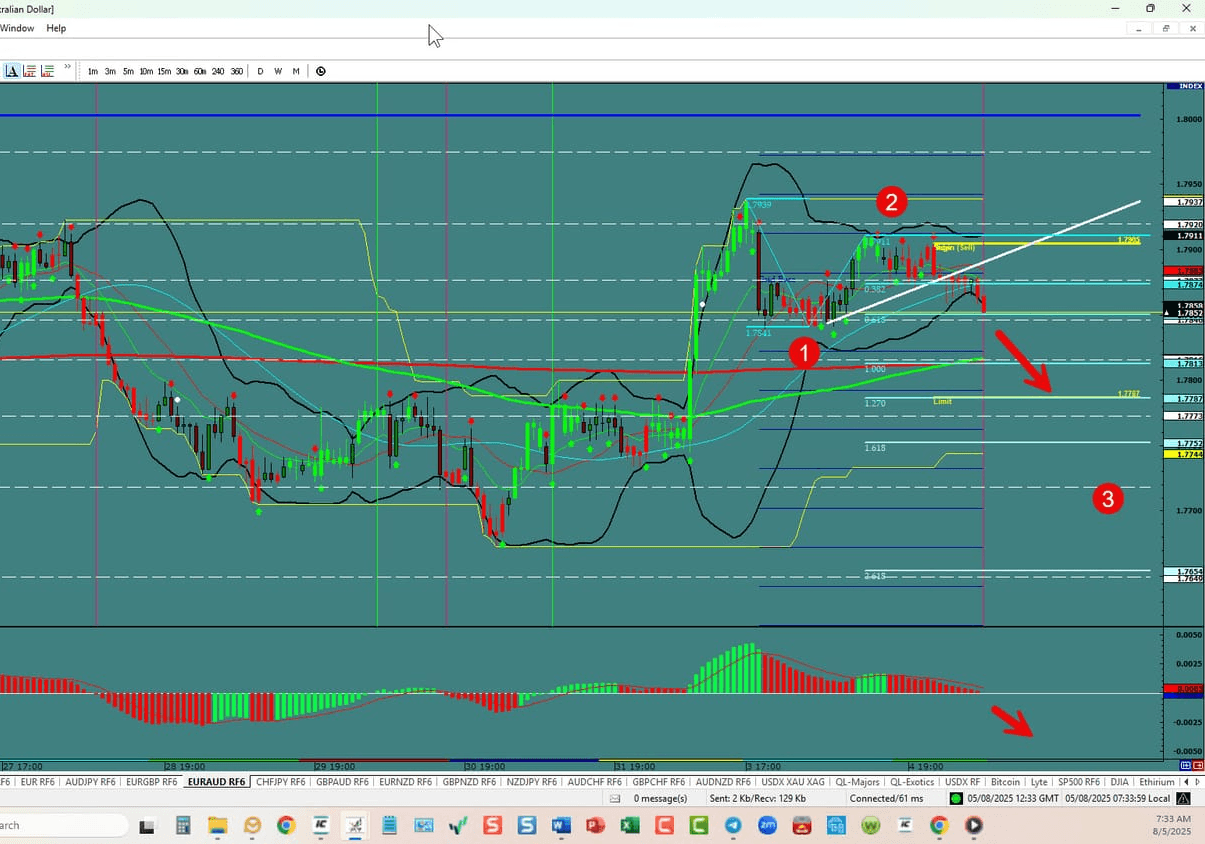Click the Sent/Recv data counter in status bar
The image size is (1205, 844).
click(756, 798)
